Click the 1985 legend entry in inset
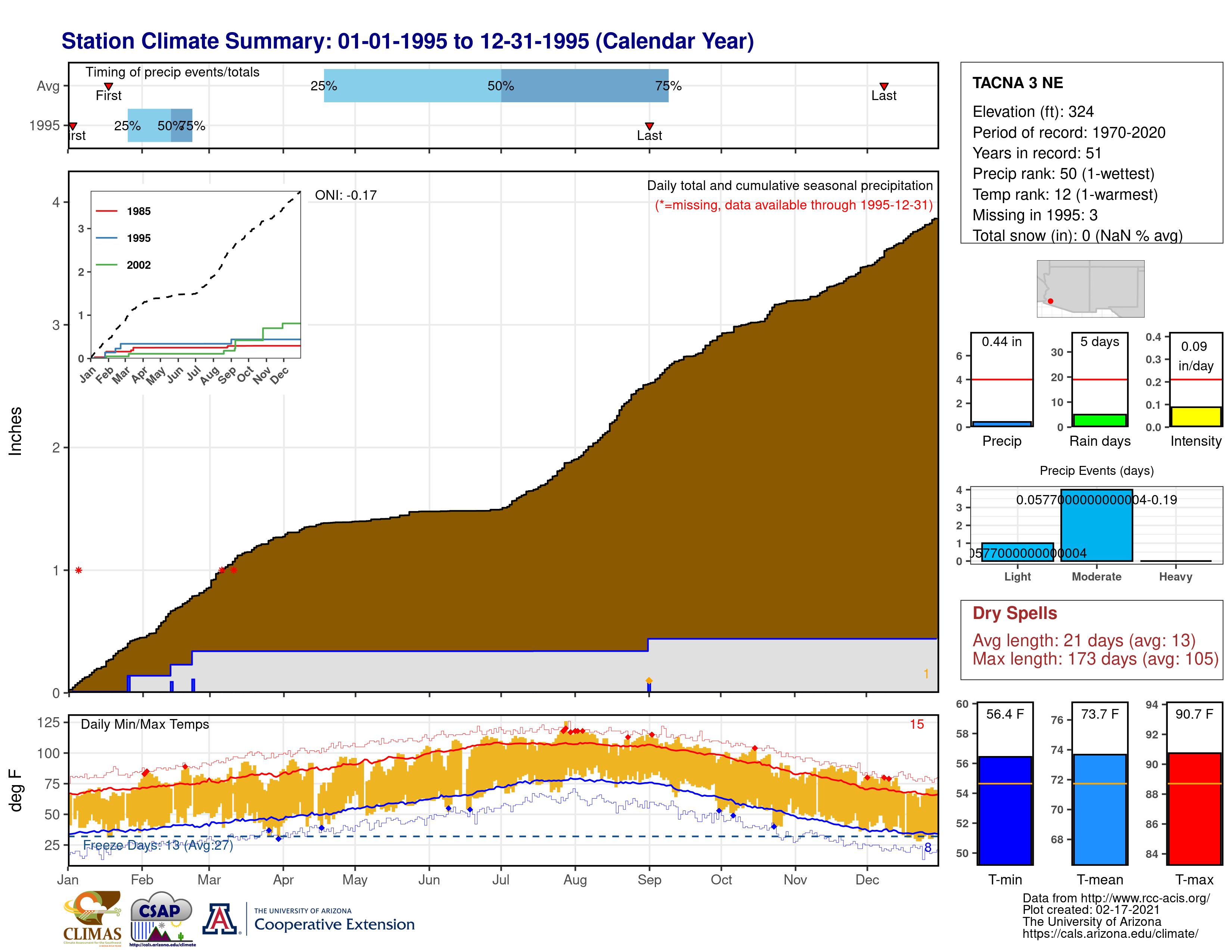The width and height of the screenshot is (1232, 952). pyautogui.click(x=124, y=211)
